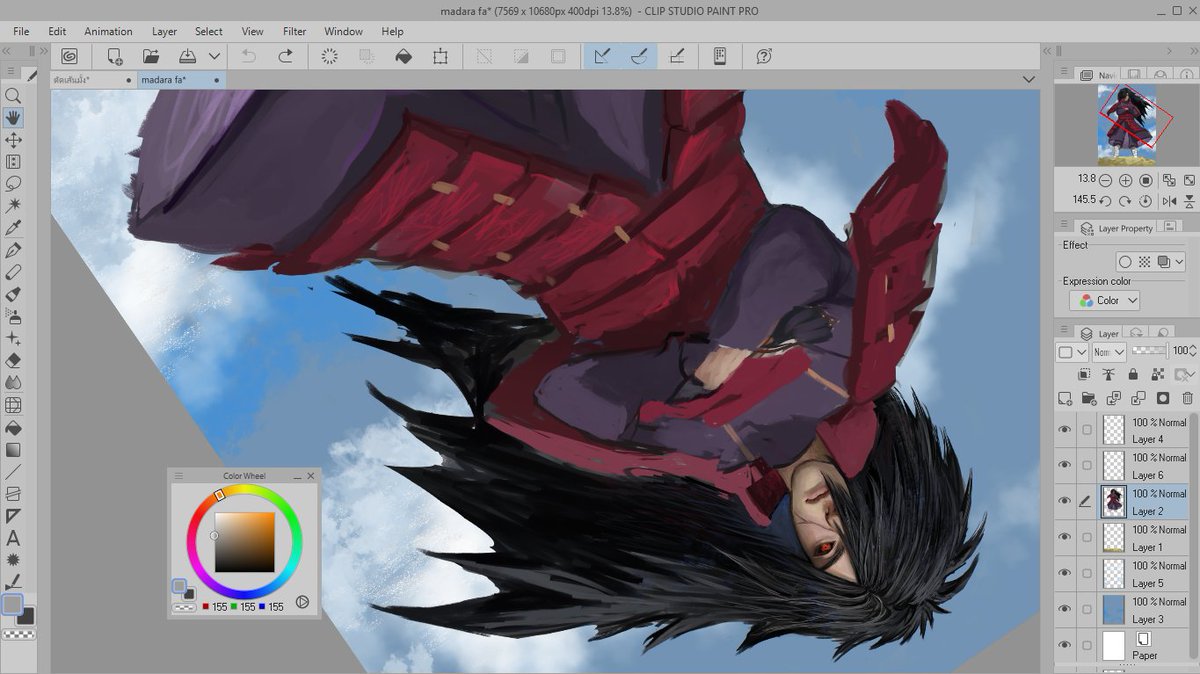Hide the Paper layer visibility eye
The width and height of the screenshot is (1200, 674).
1065,646
